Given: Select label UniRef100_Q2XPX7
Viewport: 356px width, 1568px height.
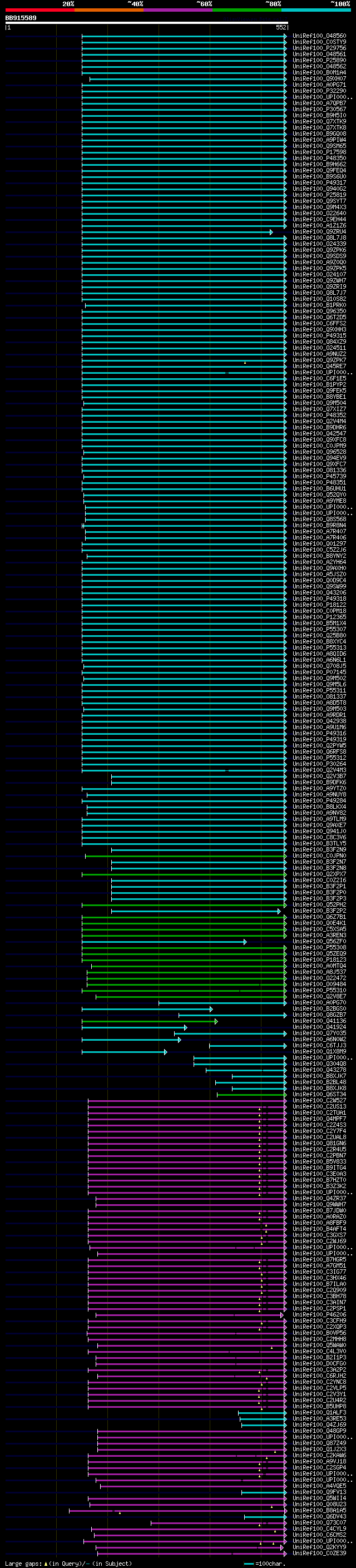Looking at the screenshot, I should [x=319, y=874].
